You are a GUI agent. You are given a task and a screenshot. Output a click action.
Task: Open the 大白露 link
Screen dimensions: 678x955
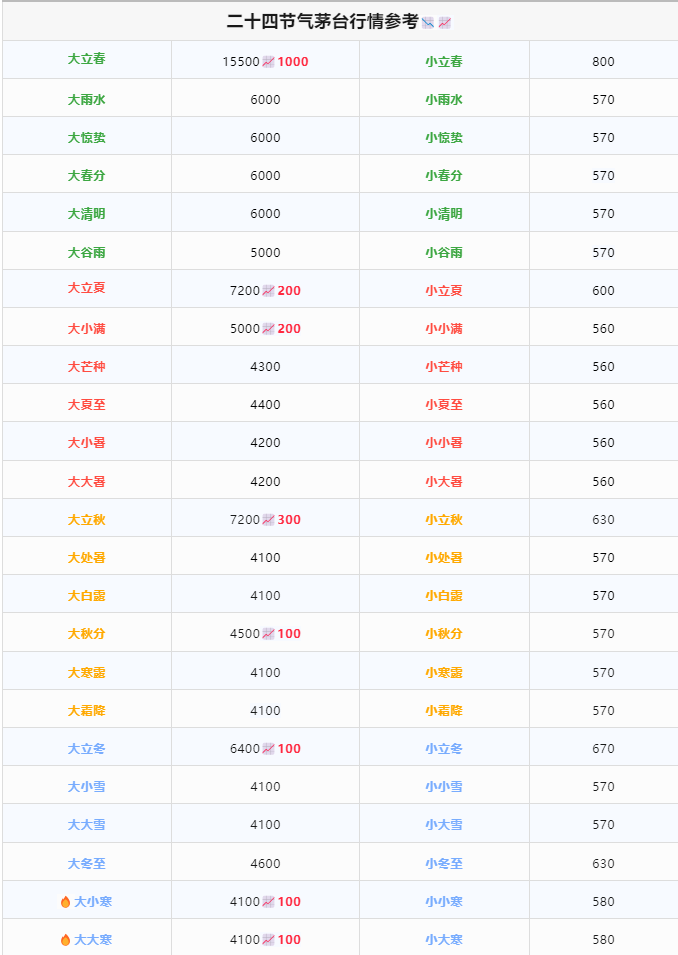point(87,596)
